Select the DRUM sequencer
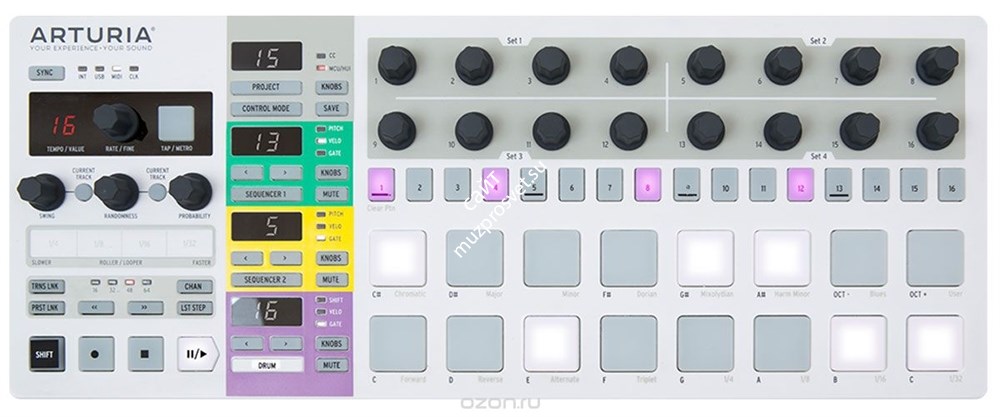 tap(267, 365)
